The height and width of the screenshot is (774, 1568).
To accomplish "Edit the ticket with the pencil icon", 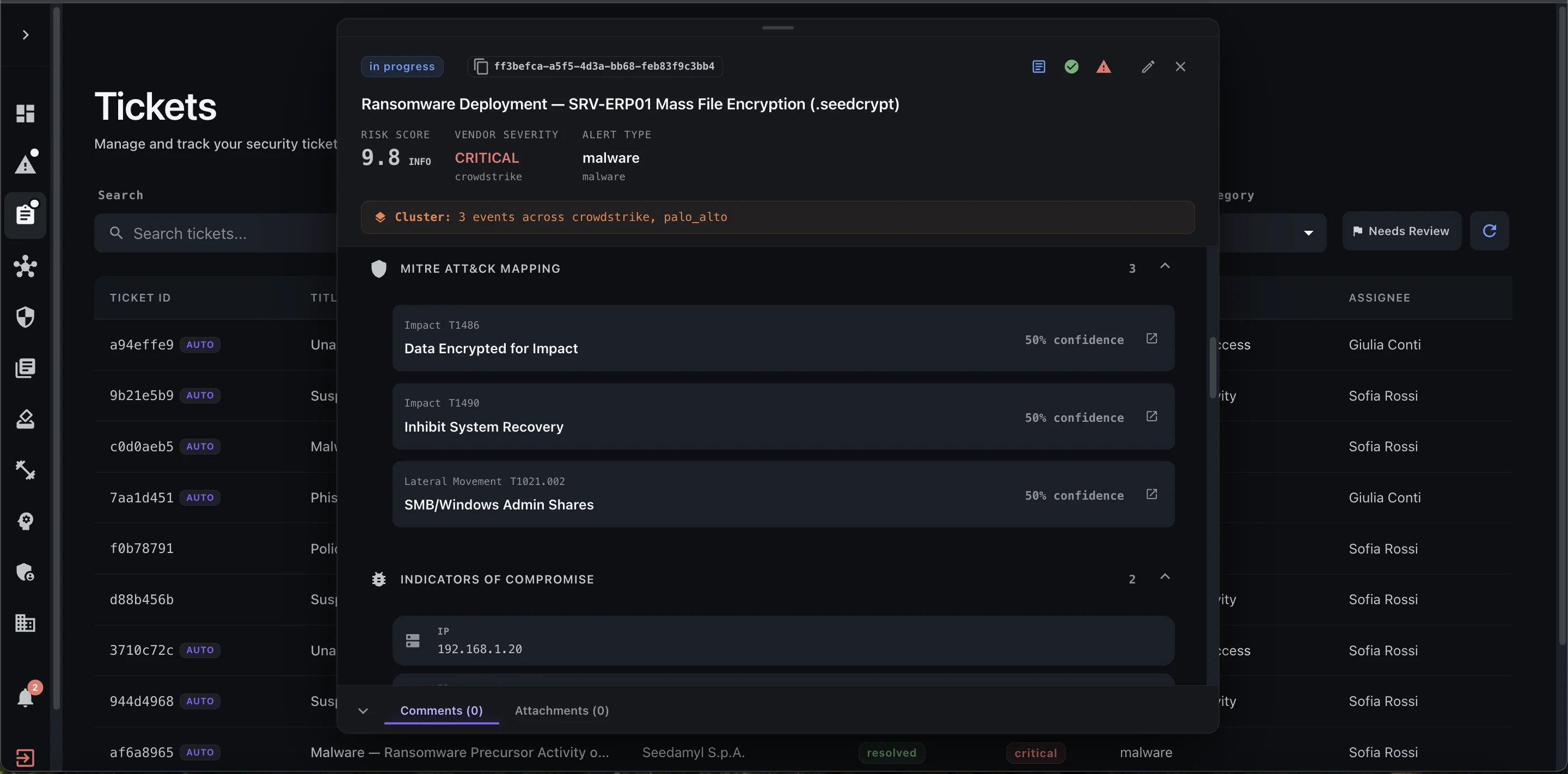I will point(1148,66).
